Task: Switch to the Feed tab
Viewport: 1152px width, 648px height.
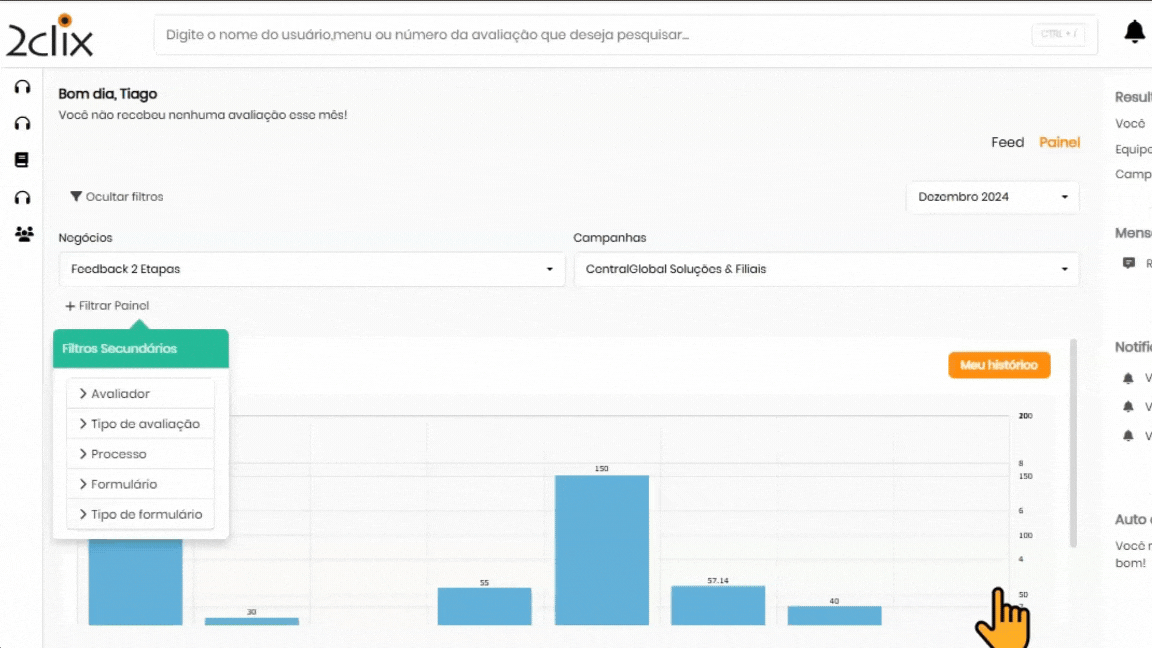Action: [1007, 142]
